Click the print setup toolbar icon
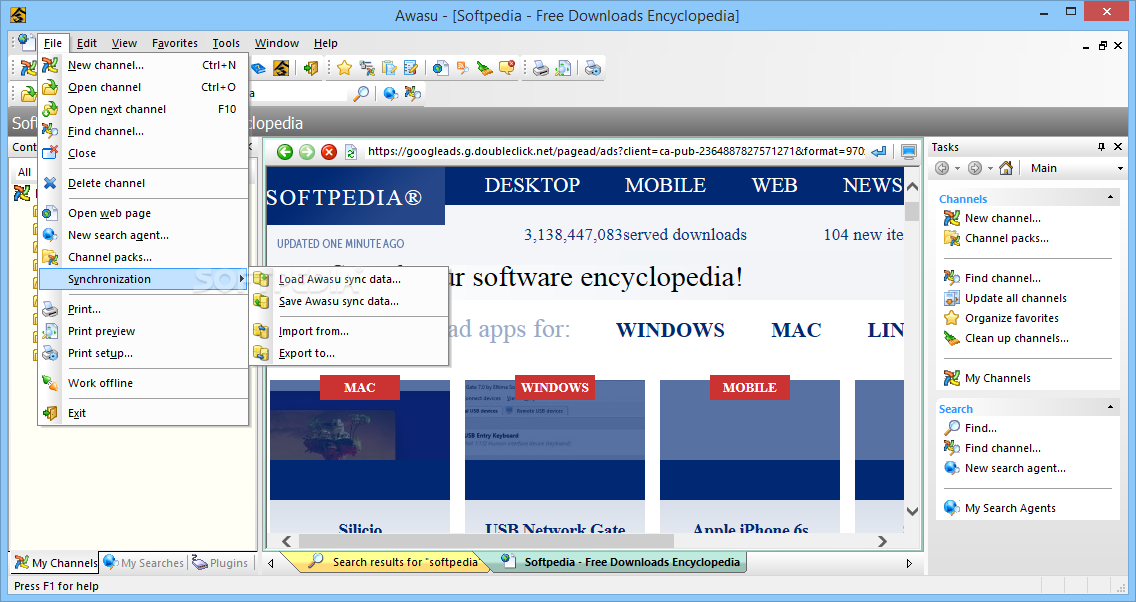Viewport: 1136px width, 602px height. point(593,68)
